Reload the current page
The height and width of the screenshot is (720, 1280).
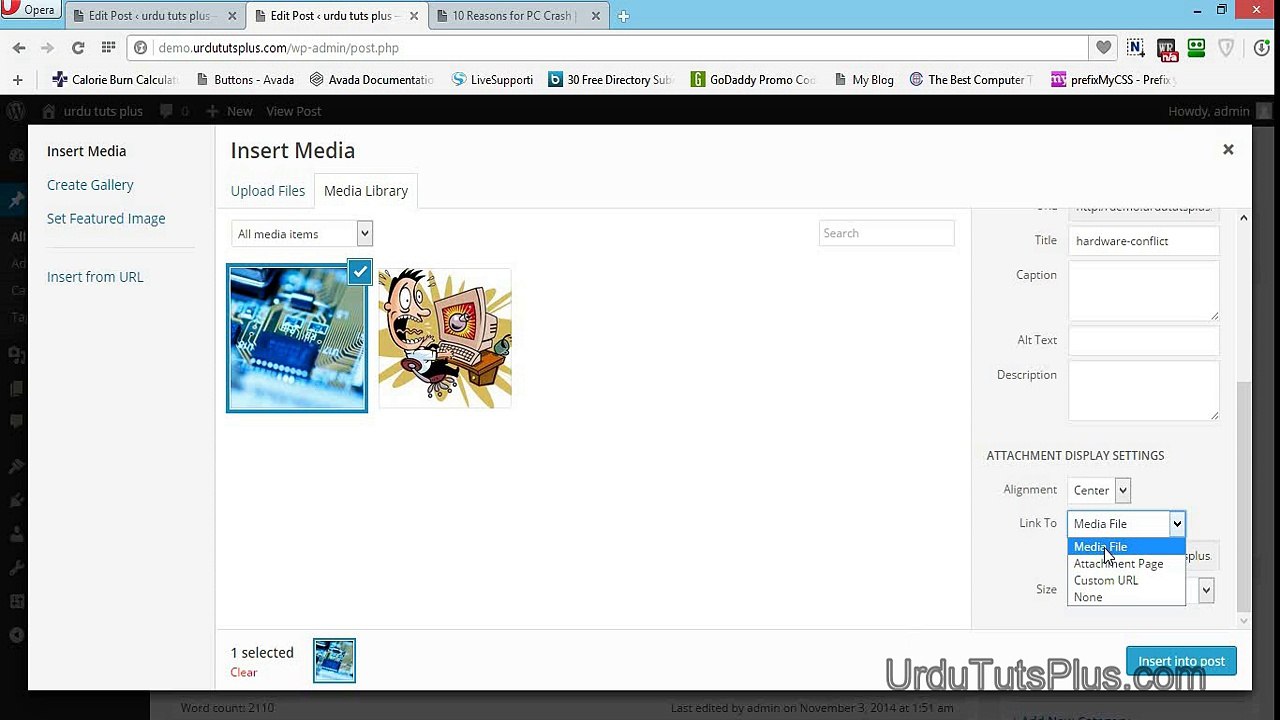click(78, 47)
